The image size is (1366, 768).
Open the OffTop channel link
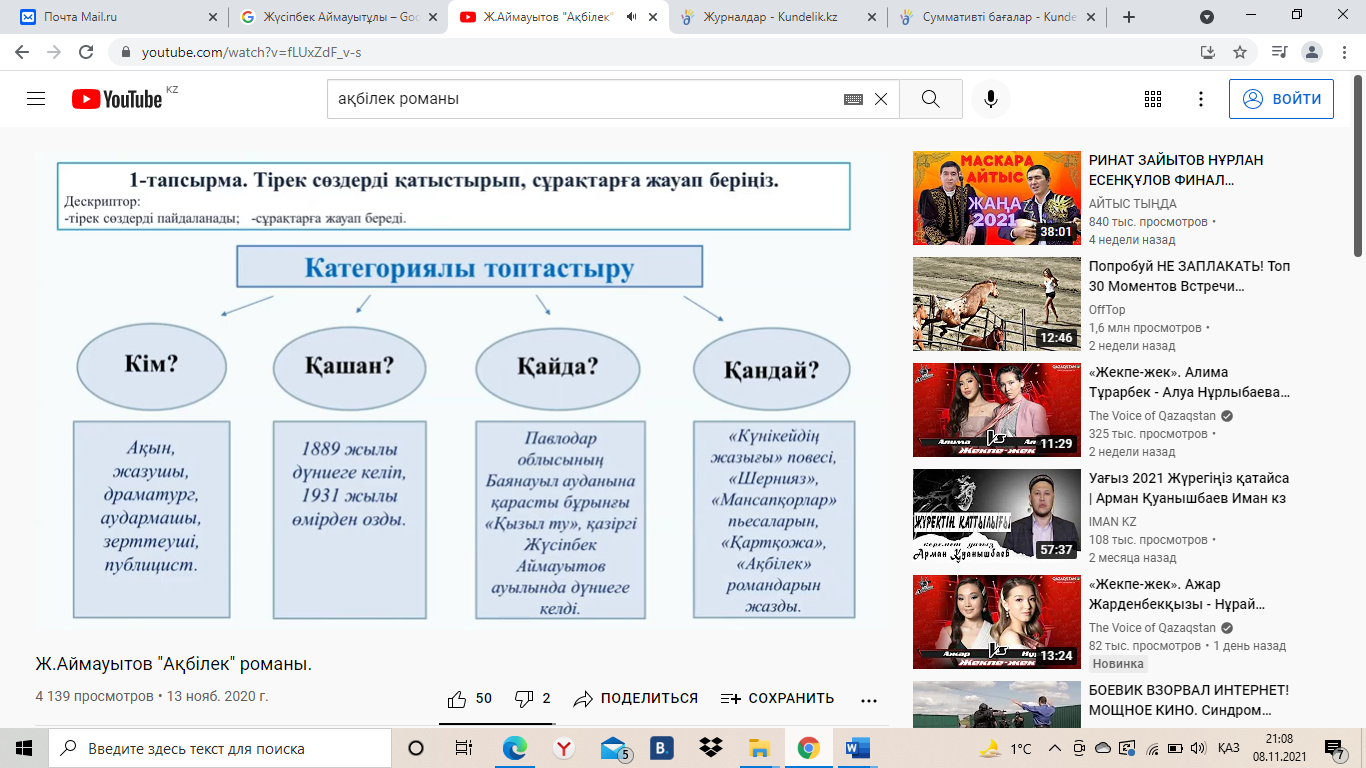(1107, 310)
